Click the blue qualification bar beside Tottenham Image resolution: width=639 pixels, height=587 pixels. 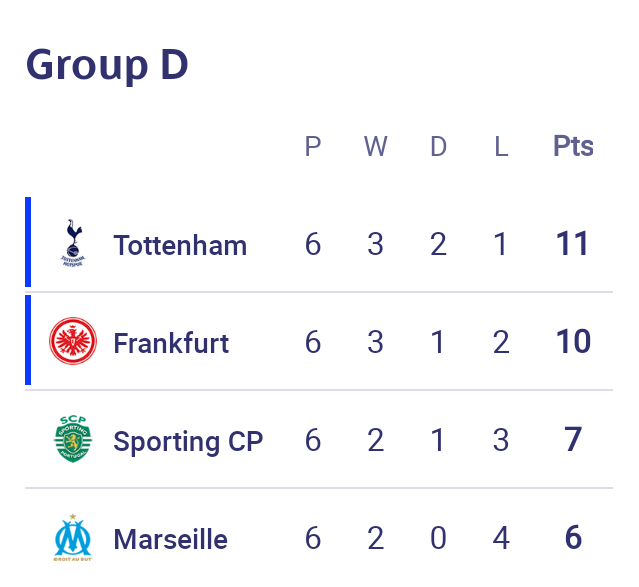click(x=28, y=242)
